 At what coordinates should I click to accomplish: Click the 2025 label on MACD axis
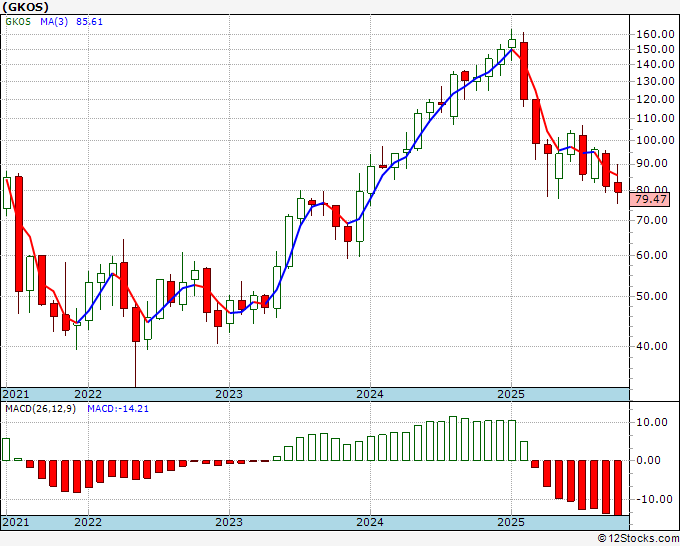click(511, 522)
